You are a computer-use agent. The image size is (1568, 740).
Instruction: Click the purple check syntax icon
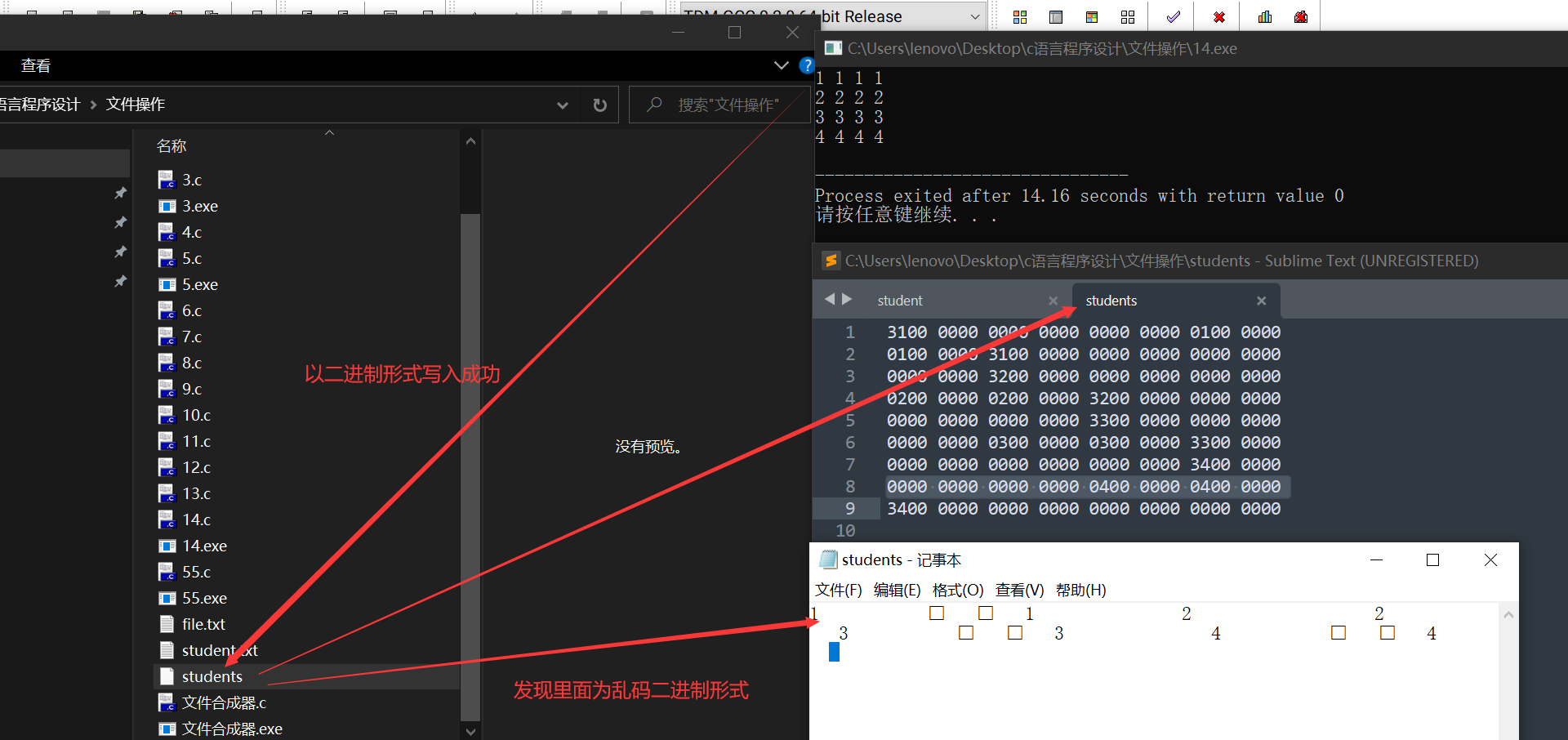[x=1174, y=16]
